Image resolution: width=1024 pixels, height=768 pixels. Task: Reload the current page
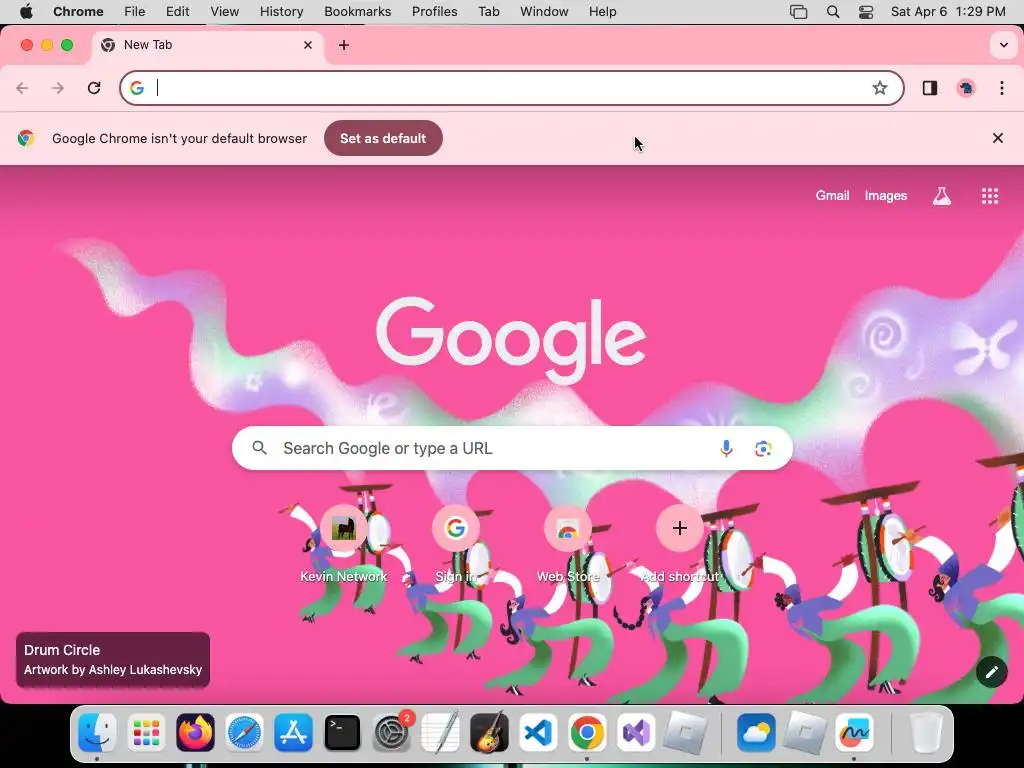pyautogui.click(x=94, y=88)
